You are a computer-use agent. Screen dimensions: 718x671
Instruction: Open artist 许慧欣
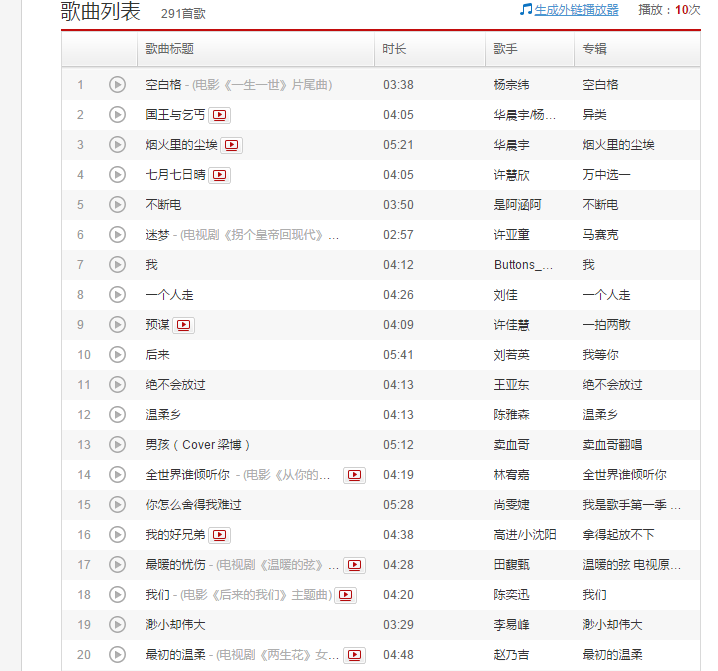511,175
